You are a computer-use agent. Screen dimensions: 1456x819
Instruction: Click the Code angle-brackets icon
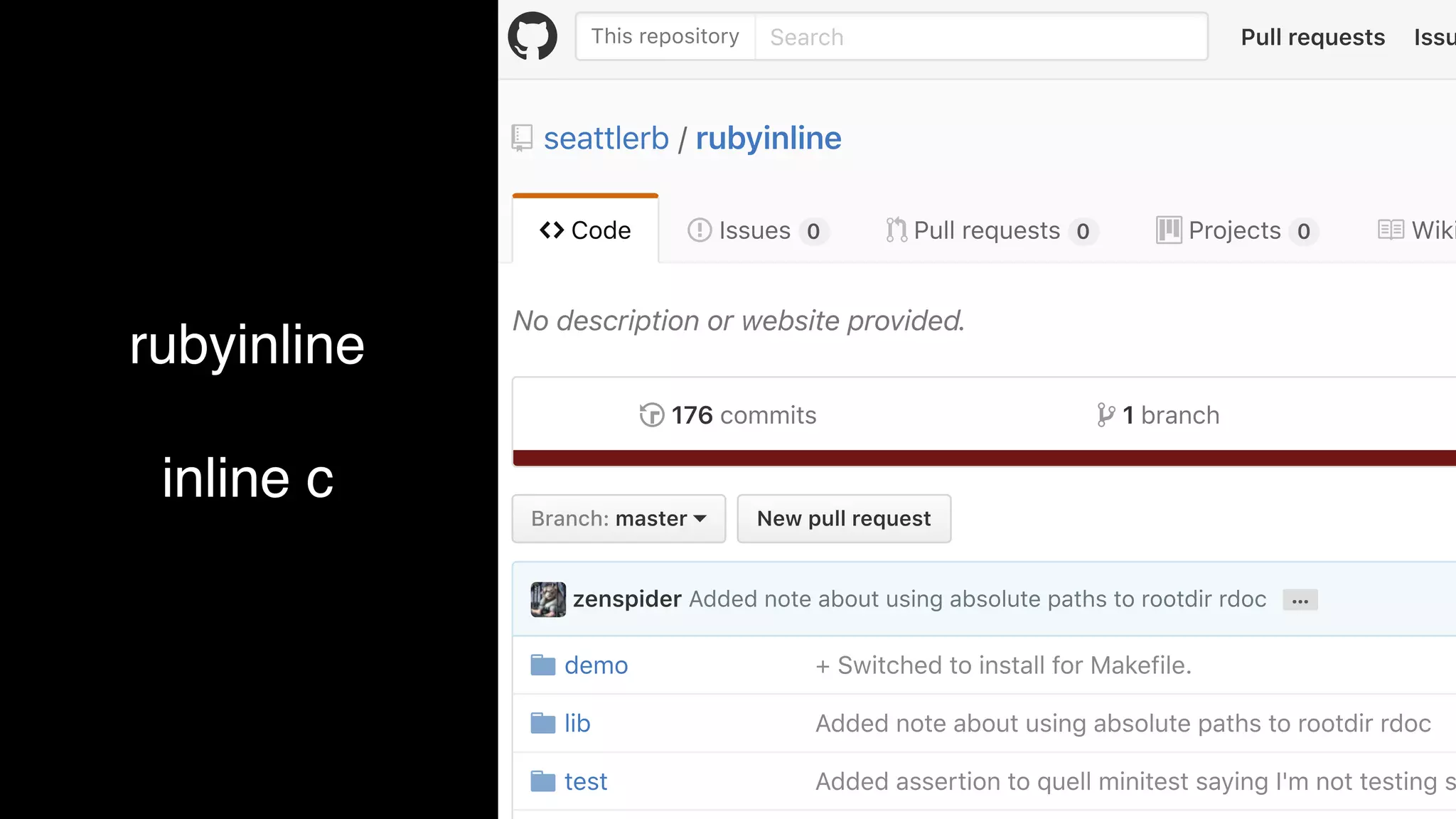pos(552,230)
